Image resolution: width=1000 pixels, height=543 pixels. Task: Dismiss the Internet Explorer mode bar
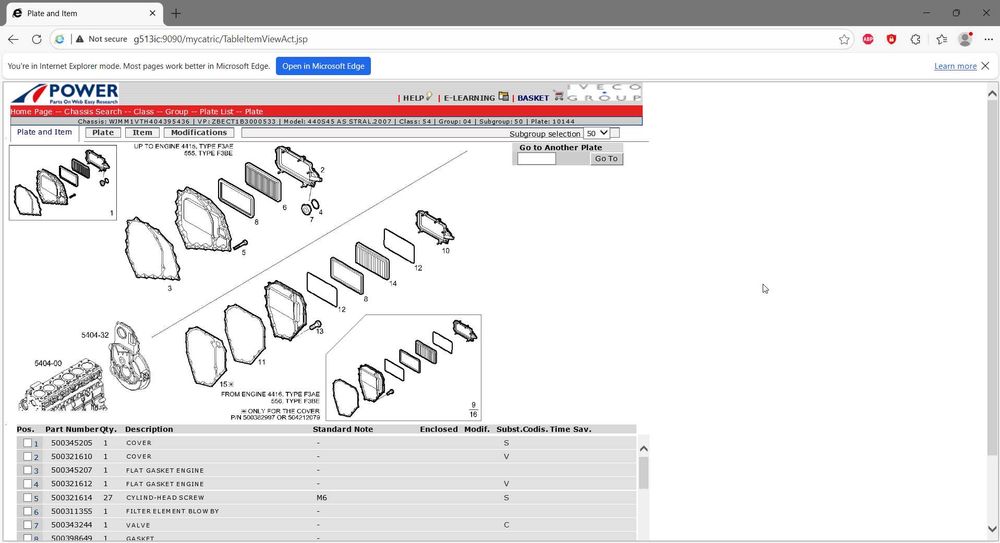pyautogui.click(x=985, y=66)
